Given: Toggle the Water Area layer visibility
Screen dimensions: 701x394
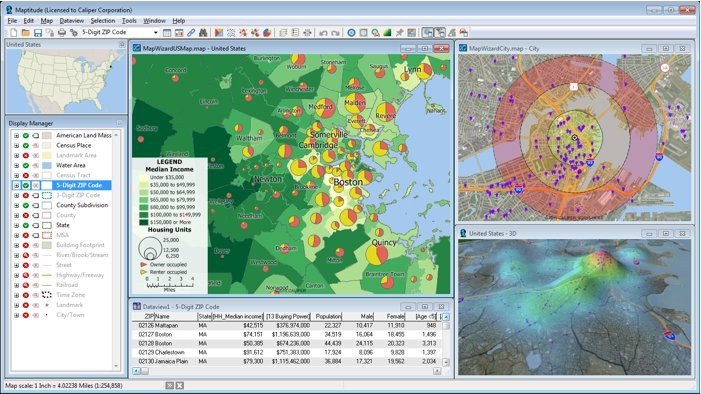Looking at the screenshot, I should tap(26, 165).
